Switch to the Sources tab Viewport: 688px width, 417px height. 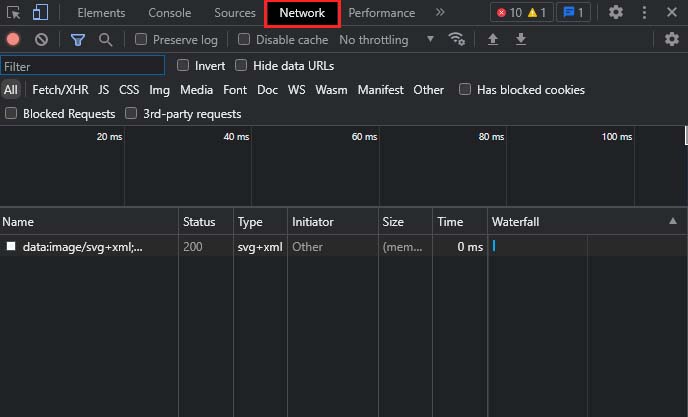[235, 13]
